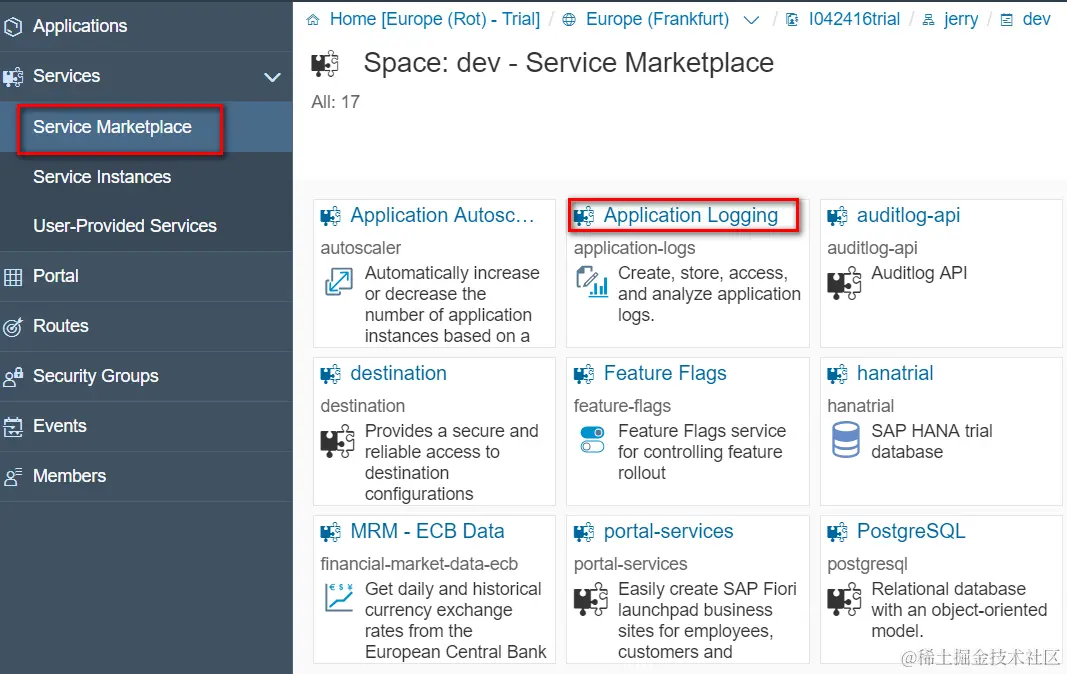Click the 'All: 17' count text
This screenshot has height=674, width=1067.
335,102
